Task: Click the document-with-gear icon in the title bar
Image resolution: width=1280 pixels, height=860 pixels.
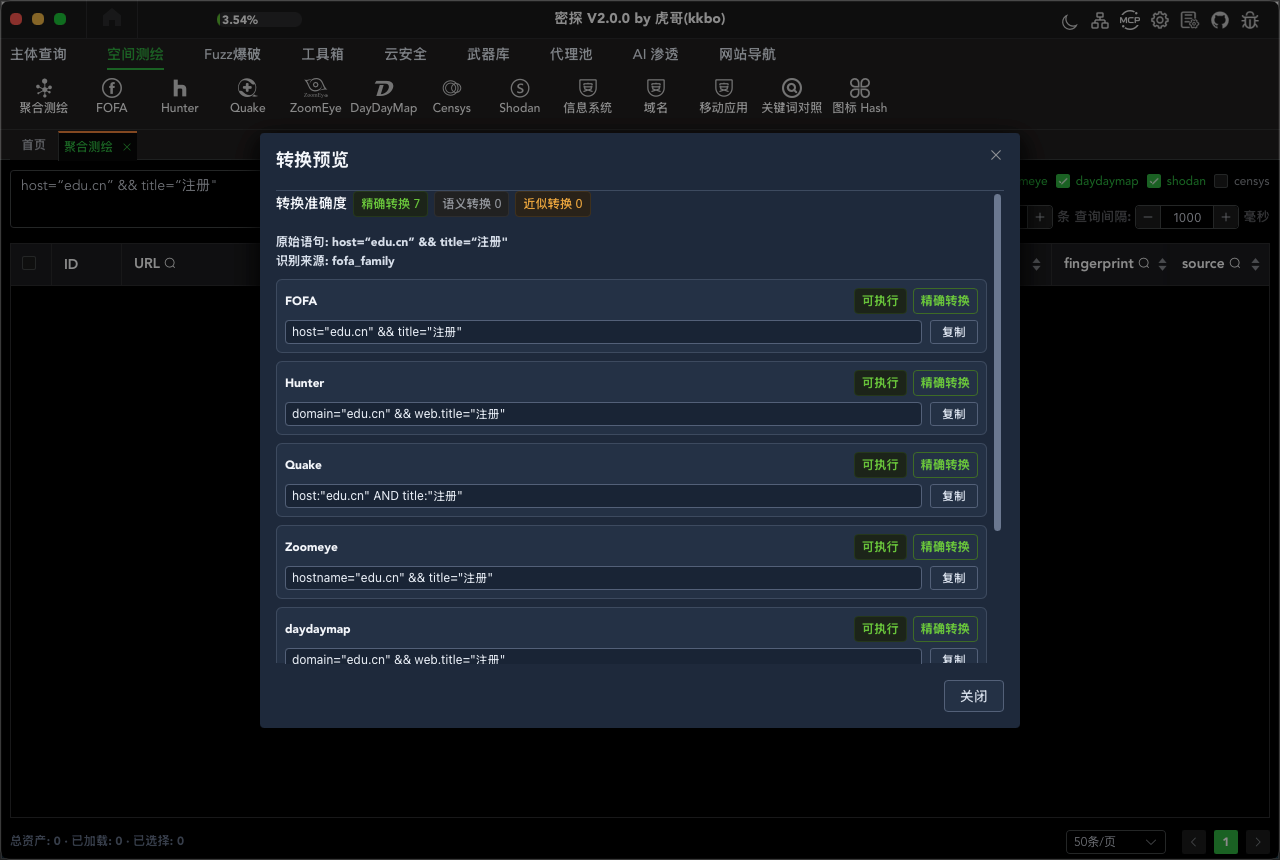Action: click(1190, 20)
